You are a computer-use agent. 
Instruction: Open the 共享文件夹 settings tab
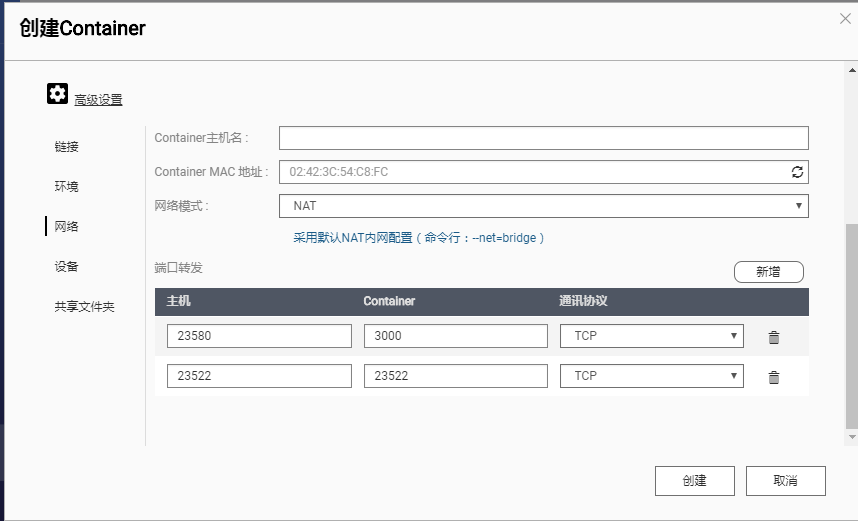click(84, 306)
